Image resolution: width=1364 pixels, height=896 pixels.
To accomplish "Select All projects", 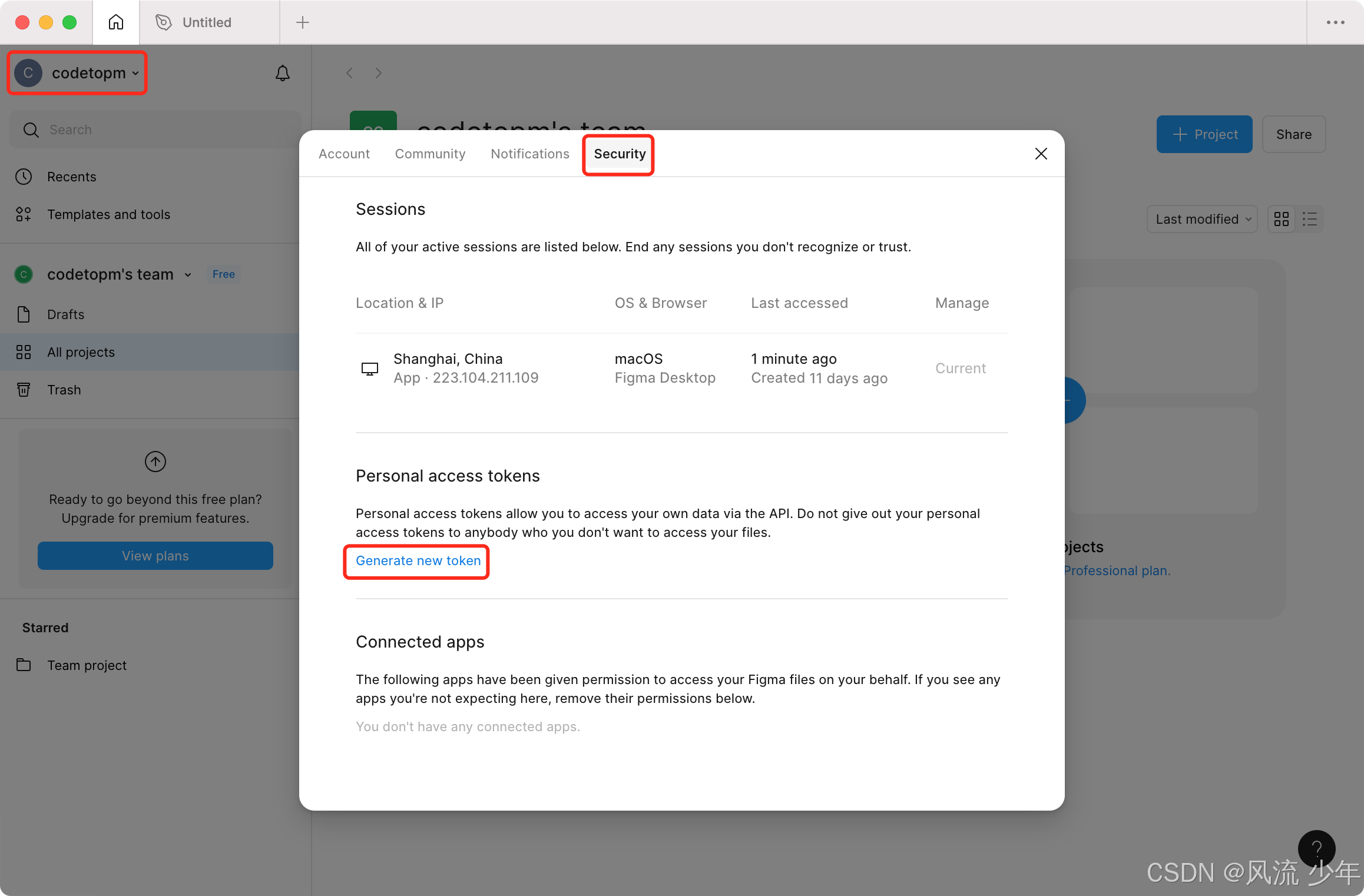I will click(155, 352).
